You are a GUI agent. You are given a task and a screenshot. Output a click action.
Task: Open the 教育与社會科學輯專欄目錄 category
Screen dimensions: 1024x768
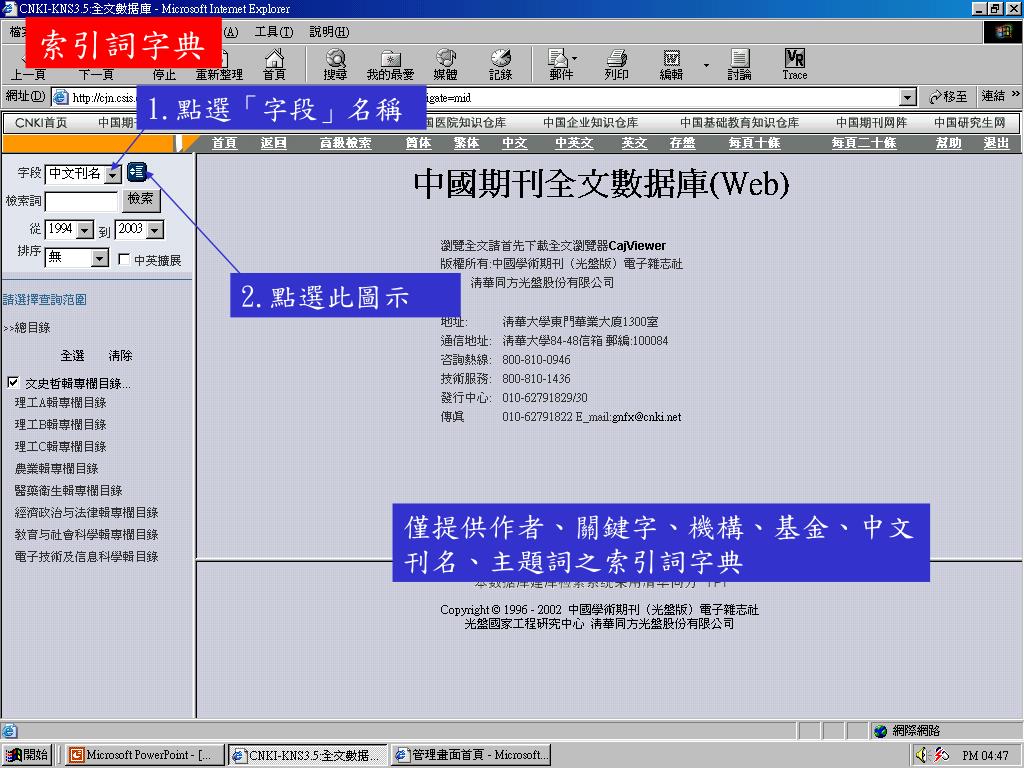(86, 534)
